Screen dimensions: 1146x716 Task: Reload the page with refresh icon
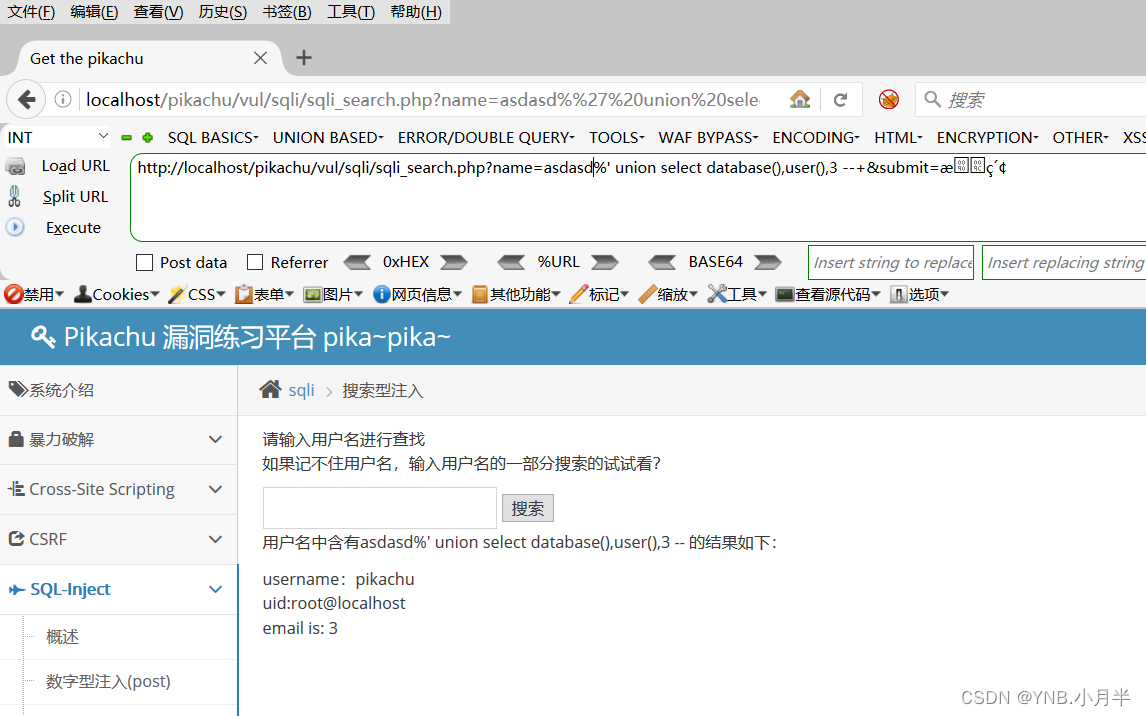tap(840, 99)
